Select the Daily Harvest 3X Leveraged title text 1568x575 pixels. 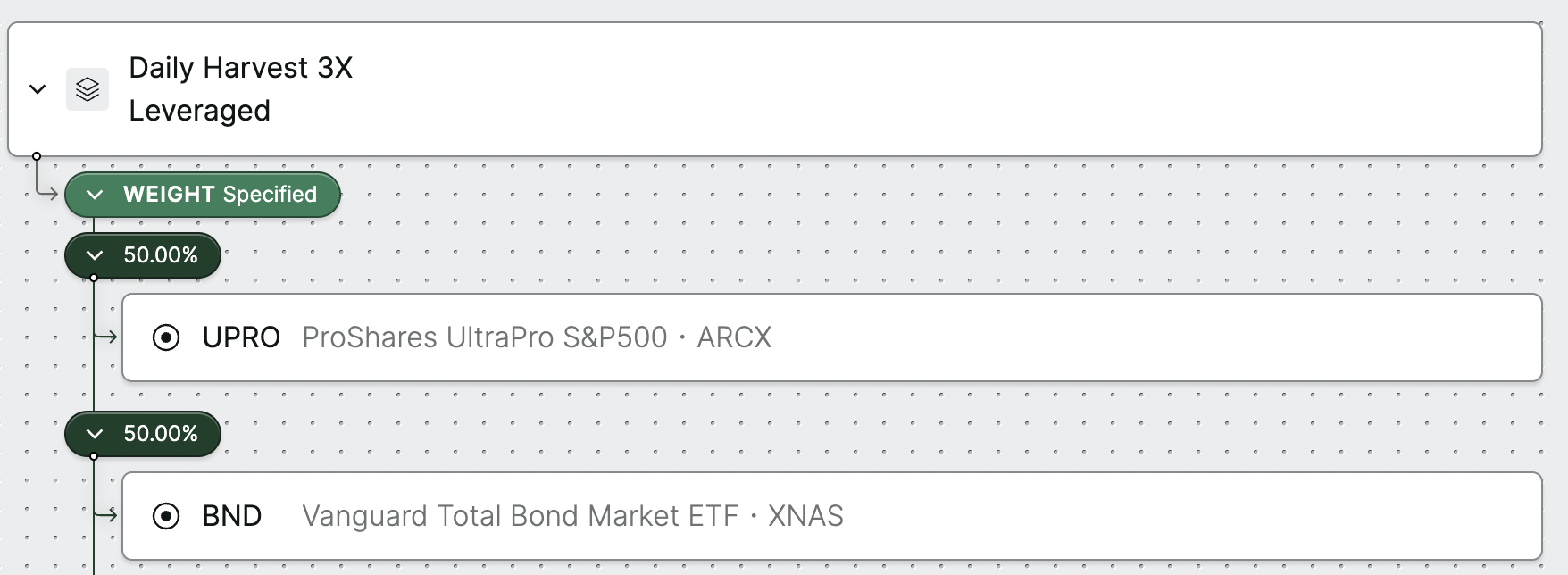(241, 89)
